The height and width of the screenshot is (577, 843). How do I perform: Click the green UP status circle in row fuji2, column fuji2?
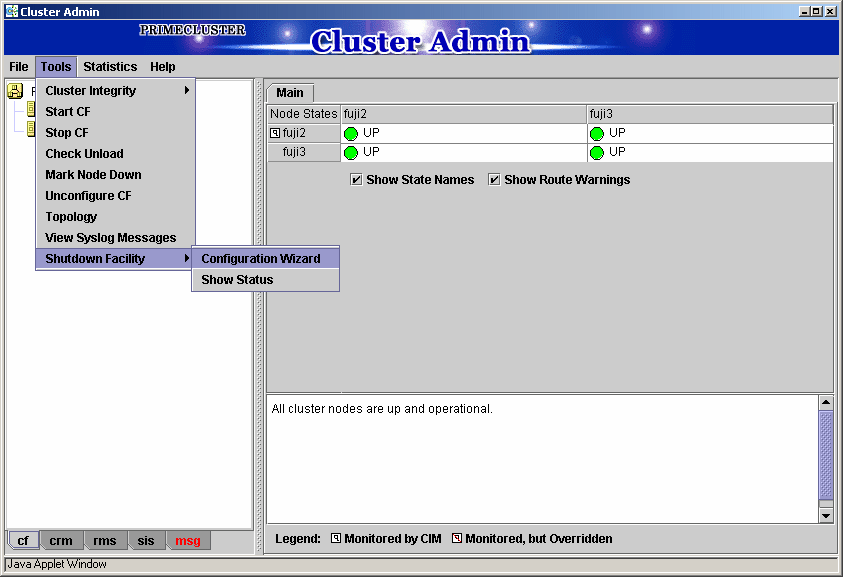[351, 133]
